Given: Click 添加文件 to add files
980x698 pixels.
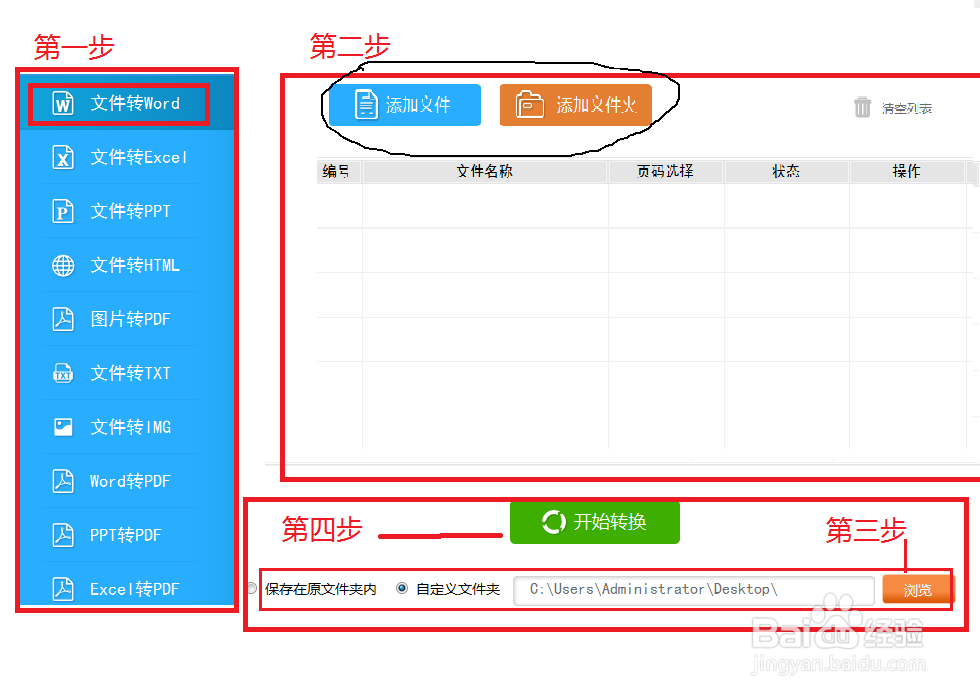Looking at the screenshot, I should [x=404, y=104].
